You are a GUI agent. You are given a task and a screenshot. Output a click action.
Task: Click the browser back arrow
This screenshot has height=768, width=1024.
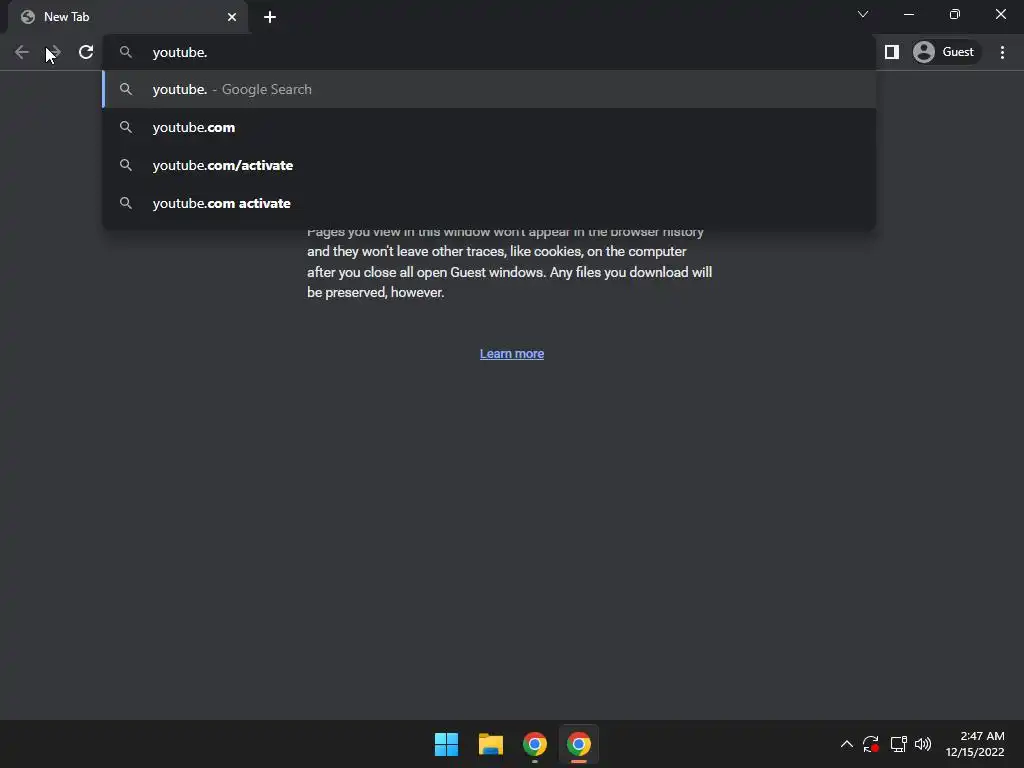pyautogui.click(x=22, y=52)
